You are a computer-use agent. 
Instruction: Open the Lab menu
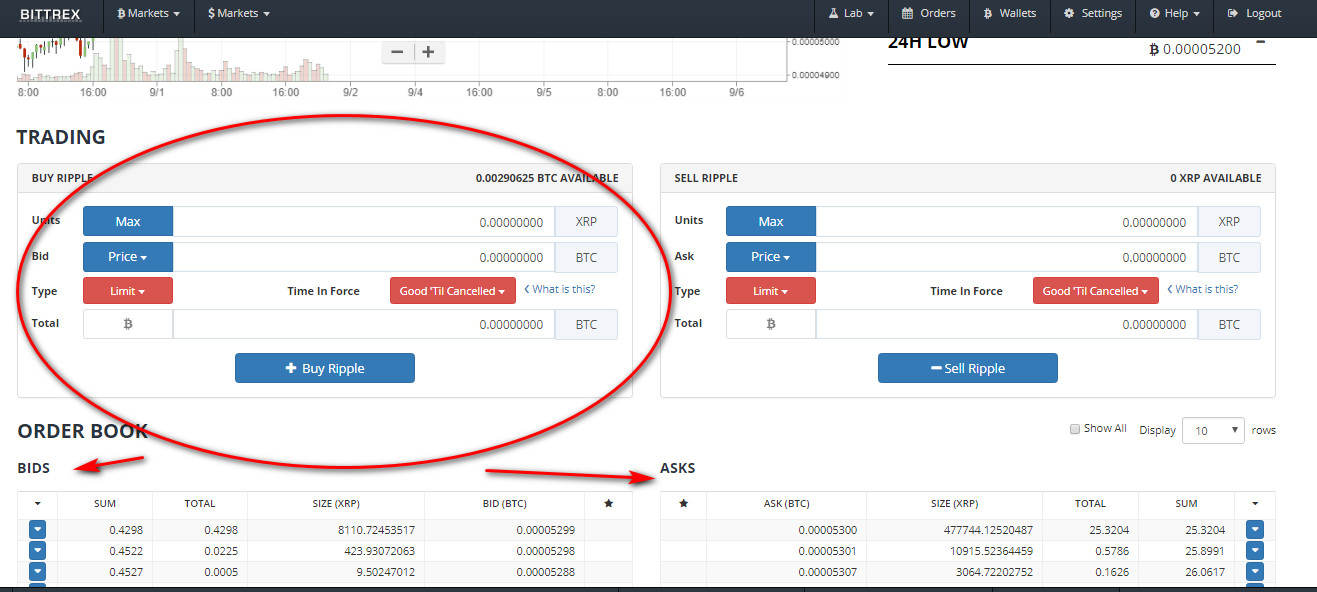pyautogui.click(x=851, y=14)
